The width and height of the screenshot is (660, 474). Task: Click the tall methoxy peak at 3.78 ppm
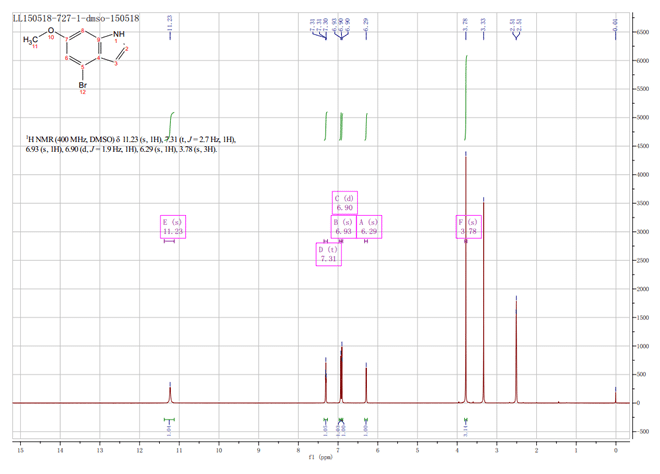(x=466, y=278)
